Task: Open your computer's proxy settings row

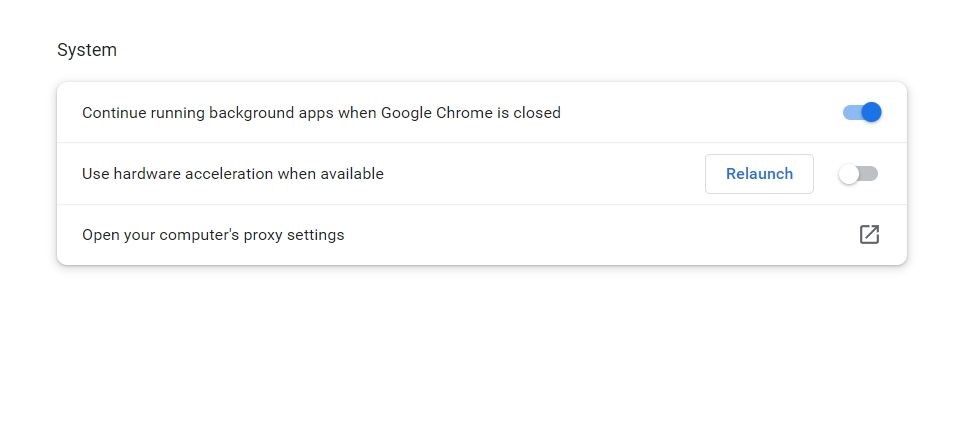Action: 213,235
